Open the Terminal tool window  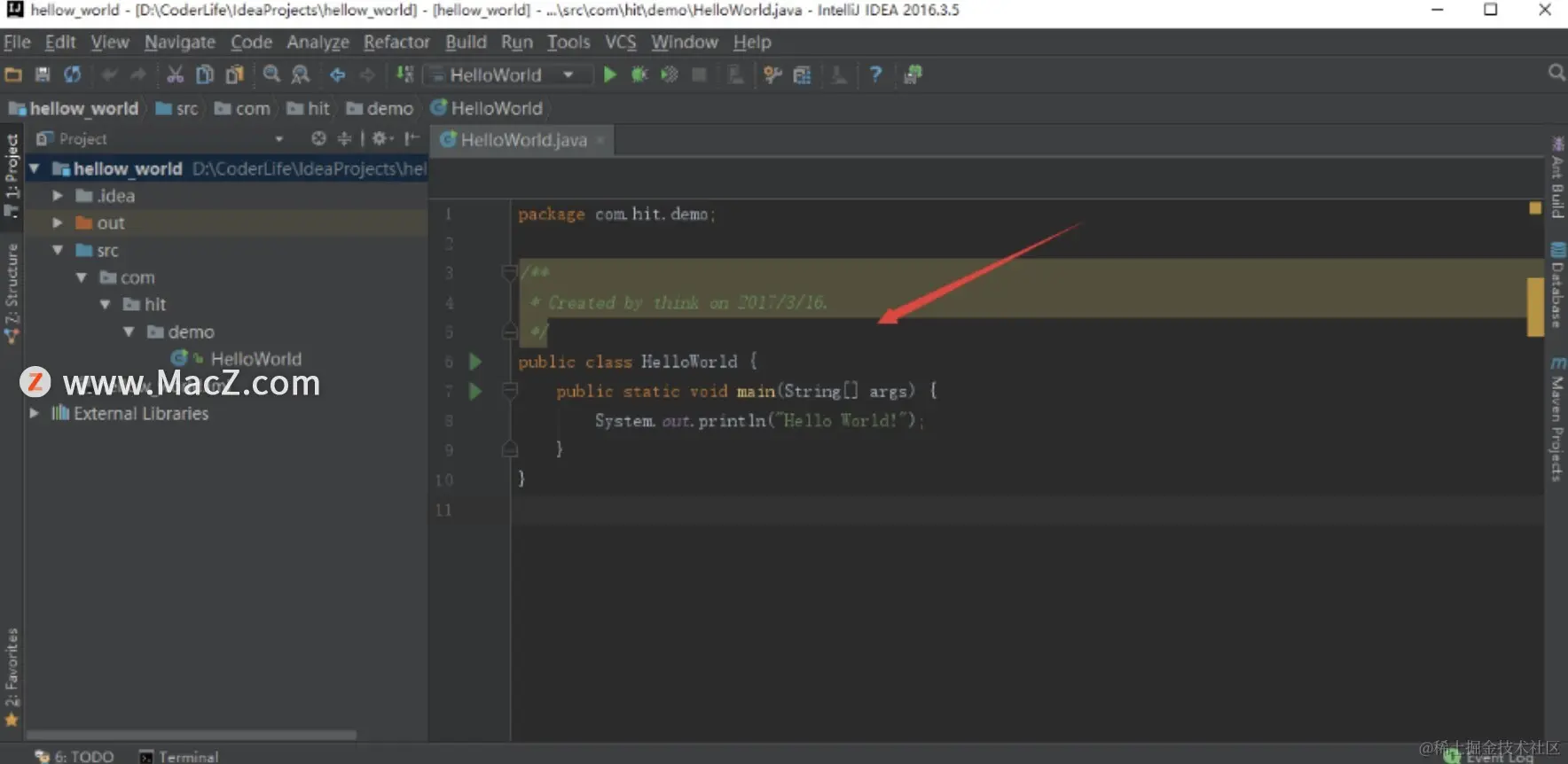coord(178,756)
